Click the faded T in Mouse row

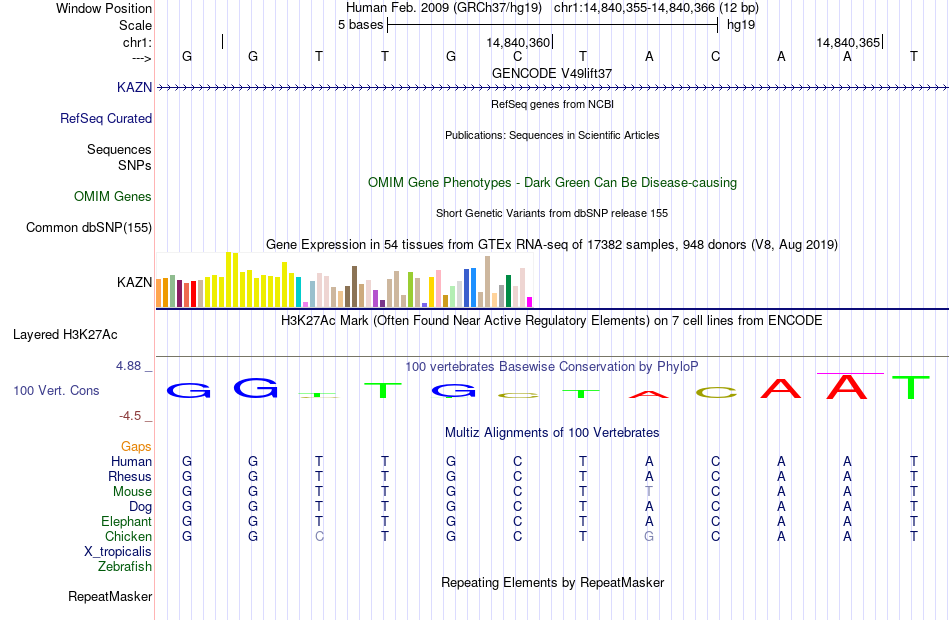[x=649, y=492]
